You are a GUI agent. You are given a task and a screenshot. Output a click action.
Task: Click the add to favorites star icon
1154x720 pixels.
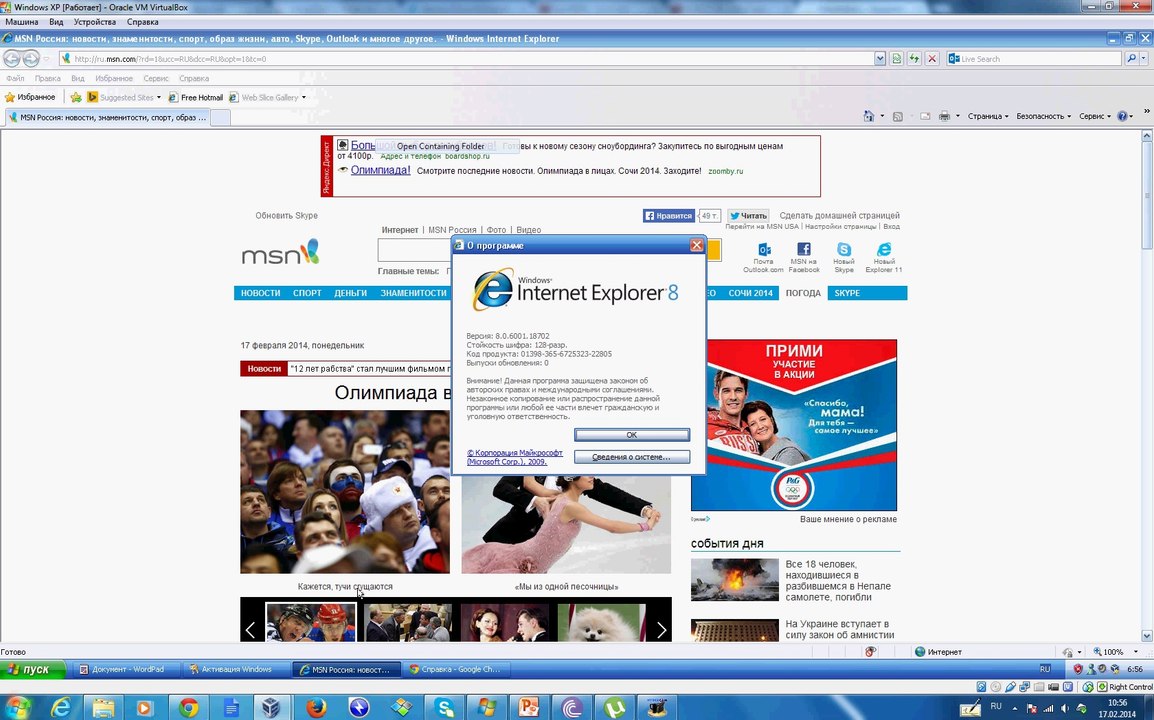coord(76,97)
